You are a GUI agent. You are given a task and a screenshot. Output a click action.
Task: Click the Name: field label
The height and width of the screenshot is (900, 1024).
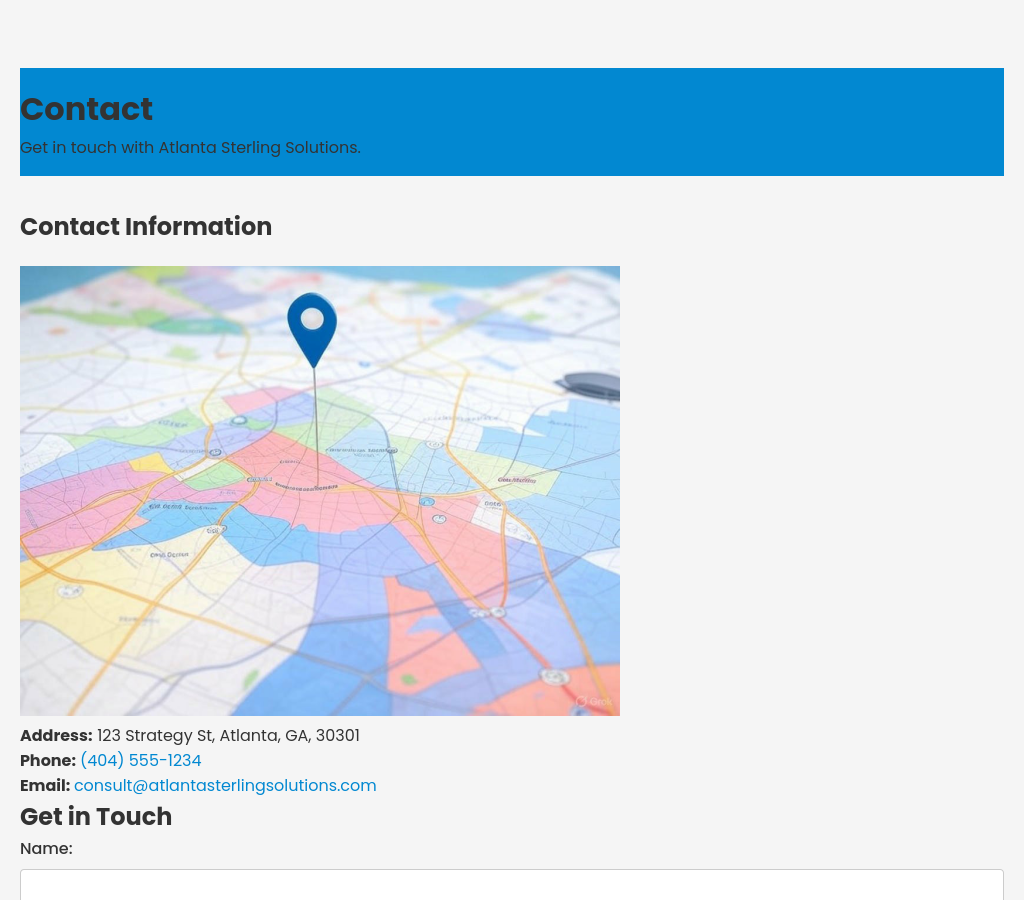pos(46,849)
